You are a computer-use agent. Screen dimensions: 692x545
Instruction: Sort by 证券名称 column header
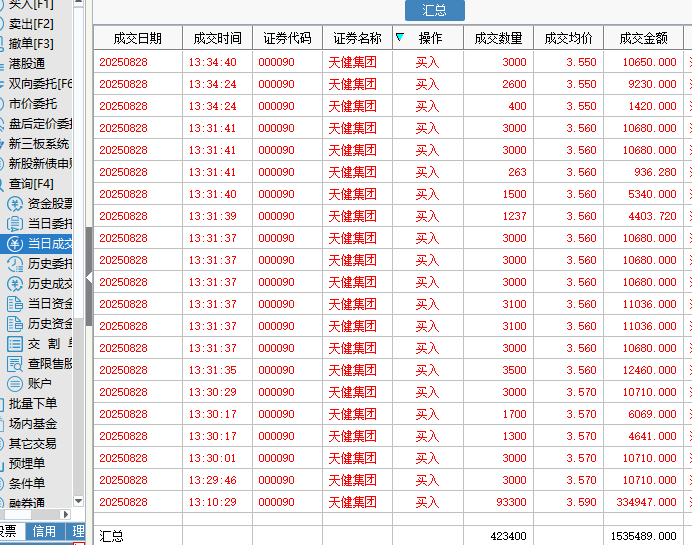357,38
